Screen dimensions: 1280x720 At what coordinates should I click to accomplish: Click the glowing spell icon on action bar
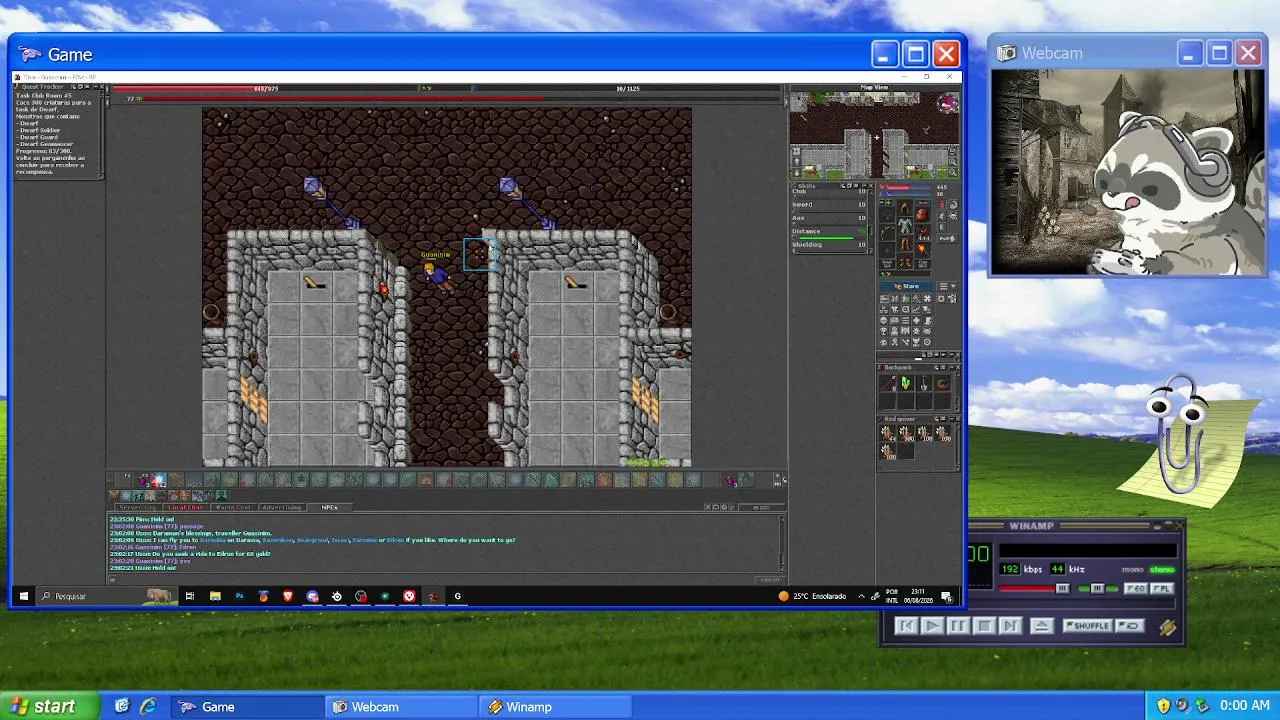tap(158, 480)
